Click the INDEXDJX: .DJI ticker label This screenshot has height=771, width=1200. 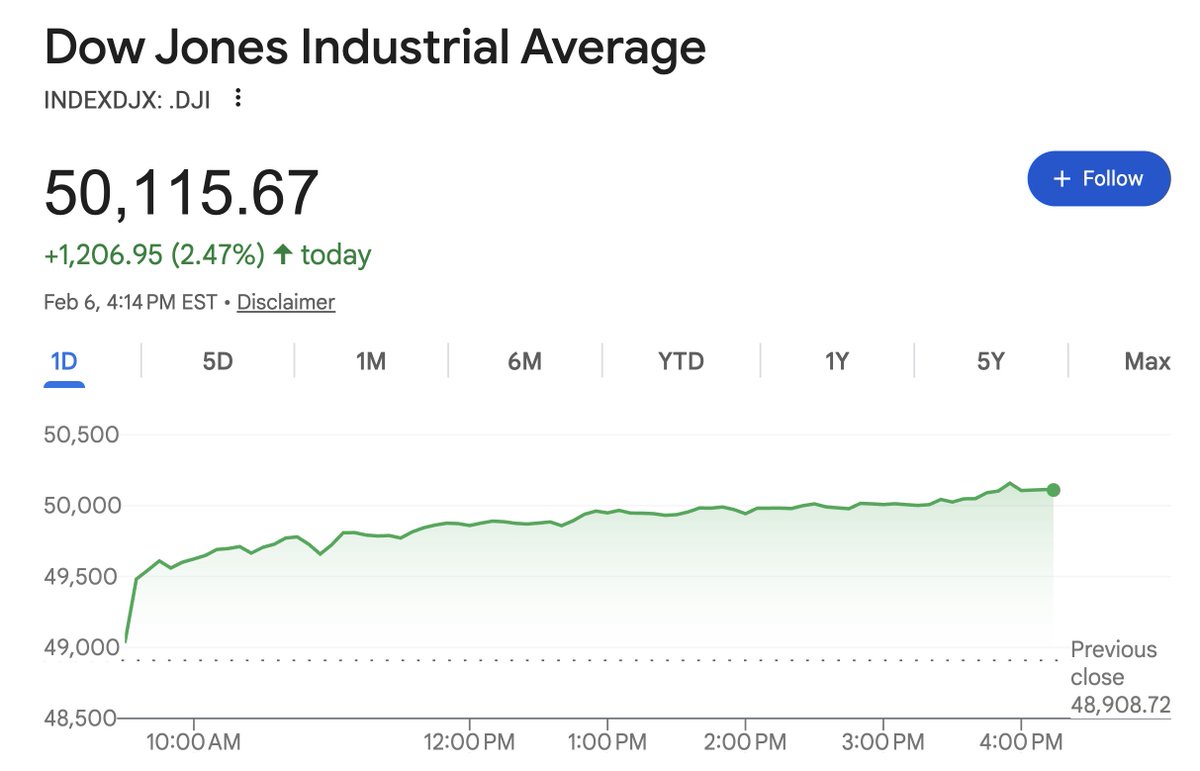(x=127, y=99)
